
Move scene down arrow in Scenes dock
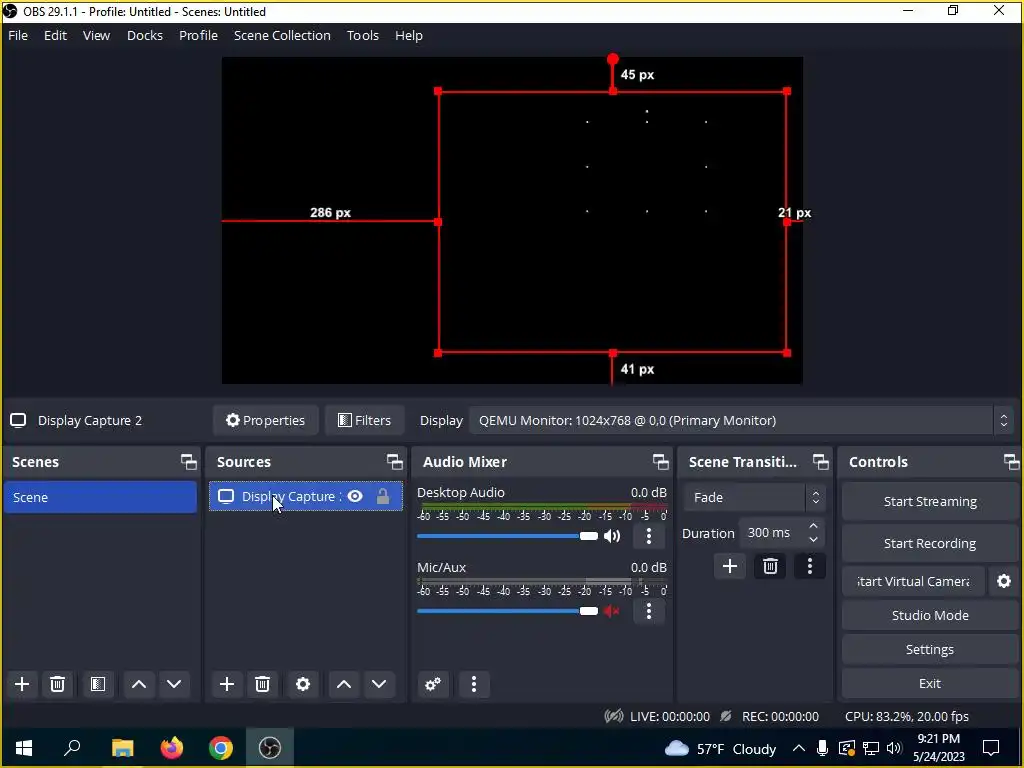click(x=174, y=684)
